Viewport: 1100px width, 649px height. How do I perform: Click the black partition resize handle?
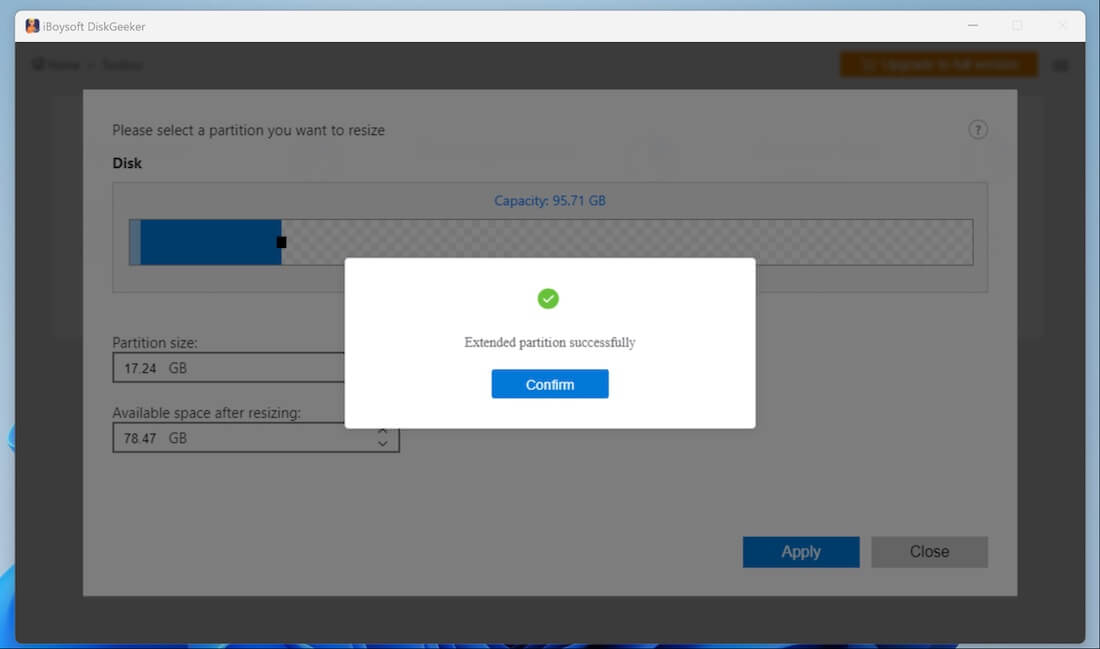281,242
